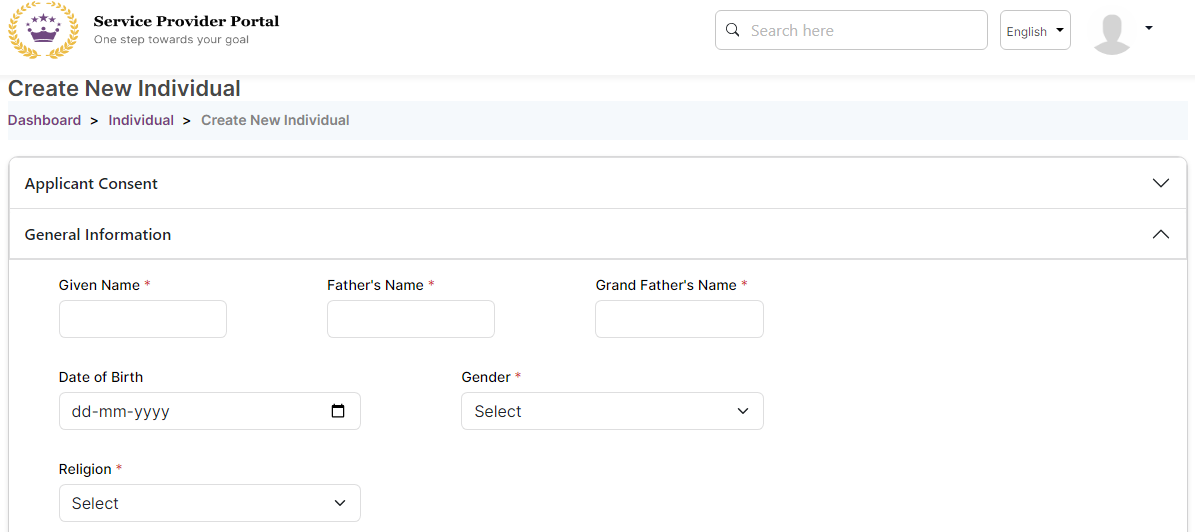The height and width of the screenshot is (532, 1195).
Task: Click into the Father's Name field
Action: tap(410, 319)
